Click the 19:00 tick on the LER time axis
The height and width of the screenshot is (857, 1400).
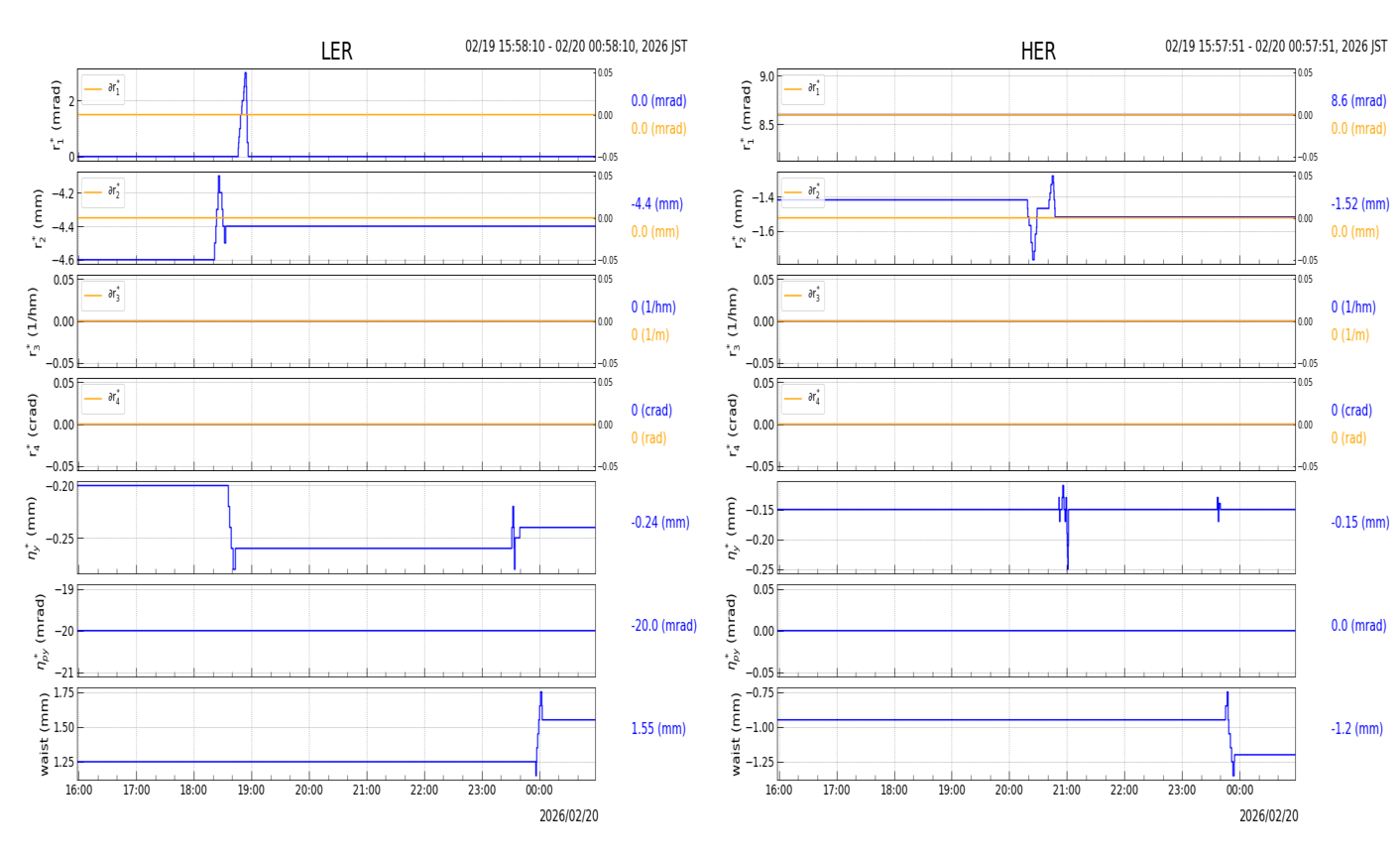click(252, 791)
